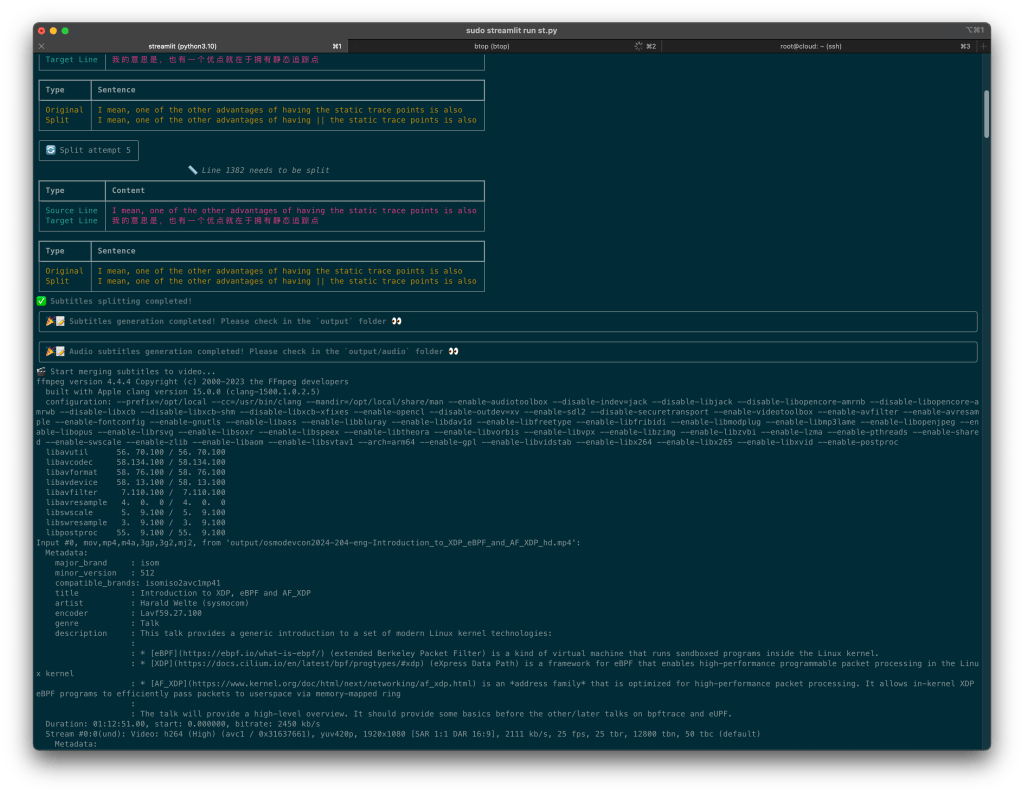Open a new terminal tab with plus
The height and width of the screenshot is (794, 1024).
(x=984, y=46)
